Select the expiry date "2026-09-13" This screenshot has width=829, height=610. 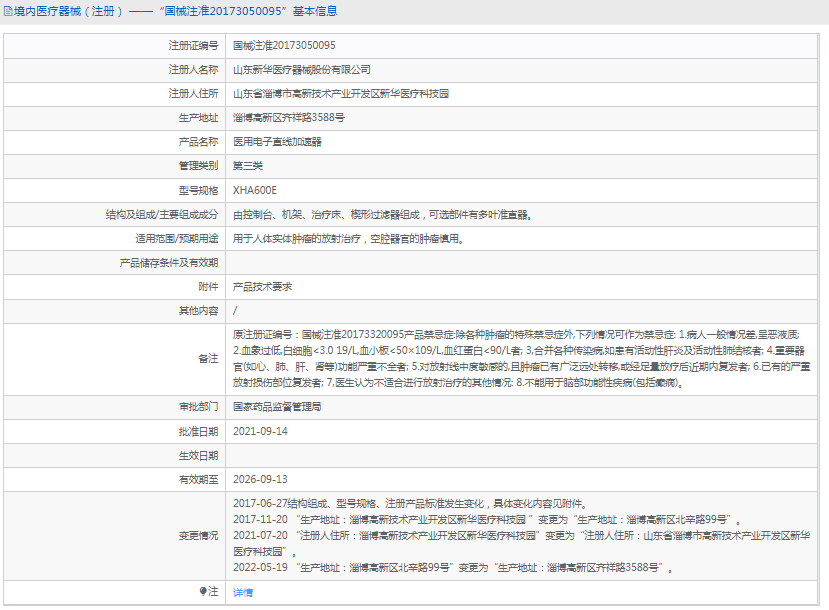[x=260, y=479]
